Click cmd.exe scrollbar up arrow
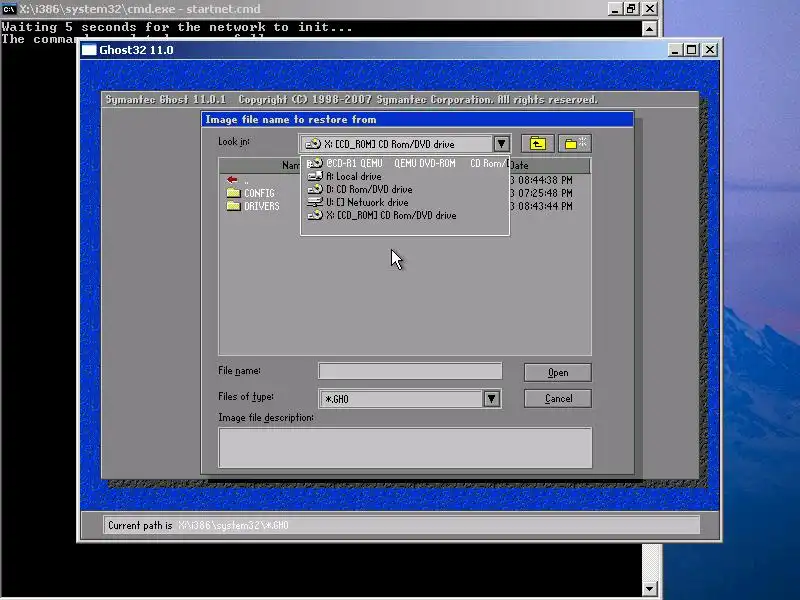Viewport: 800px width, 600px height. click(x=649, y=29)
